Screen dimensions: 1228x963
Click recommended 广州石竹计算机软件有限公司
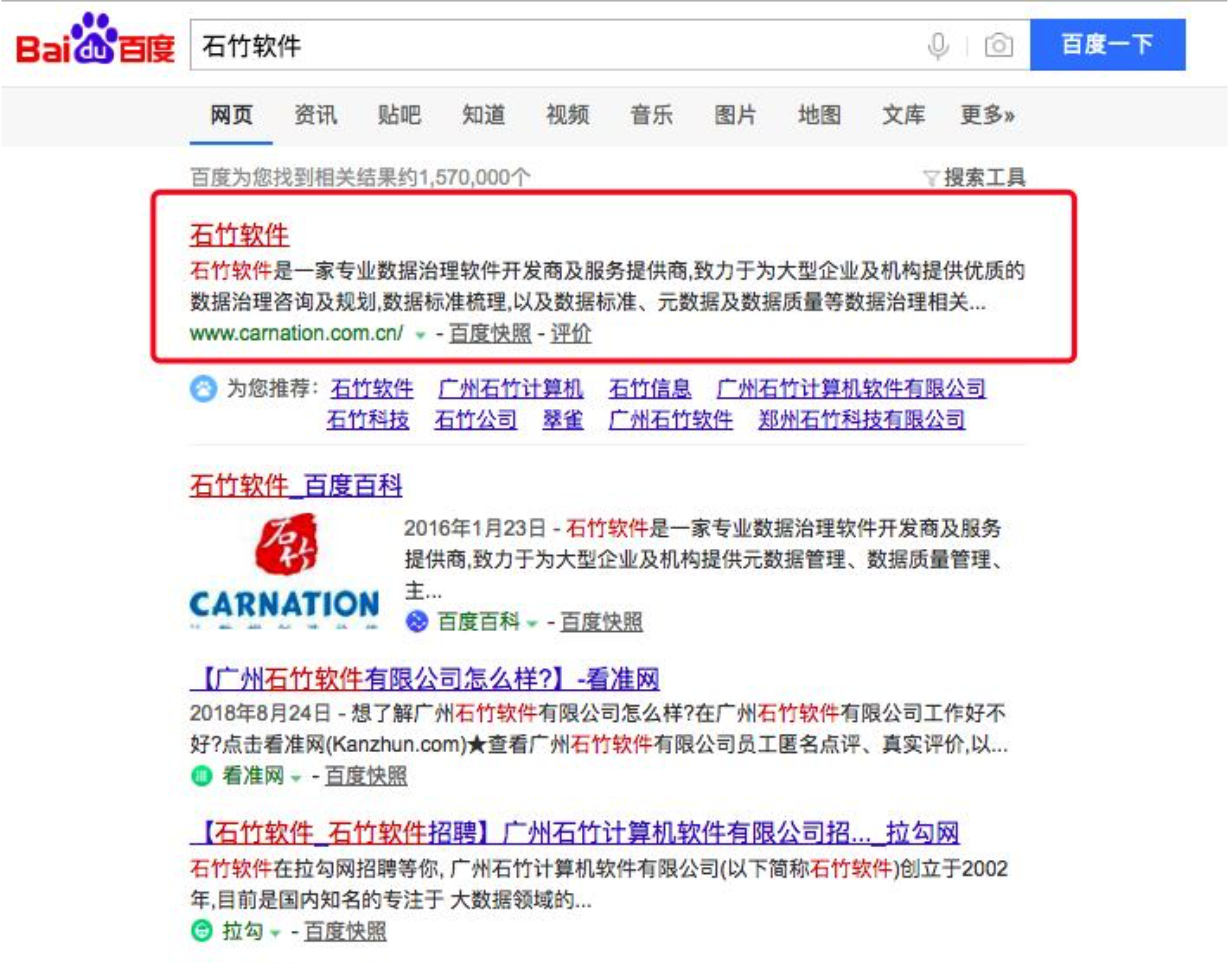pos(851,388)
